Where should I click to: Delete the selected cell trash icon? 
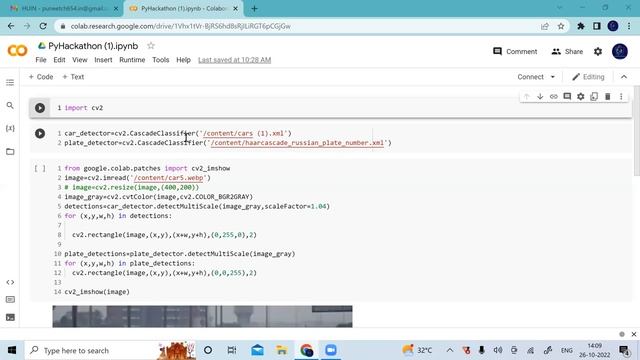[x=607, y=97]
